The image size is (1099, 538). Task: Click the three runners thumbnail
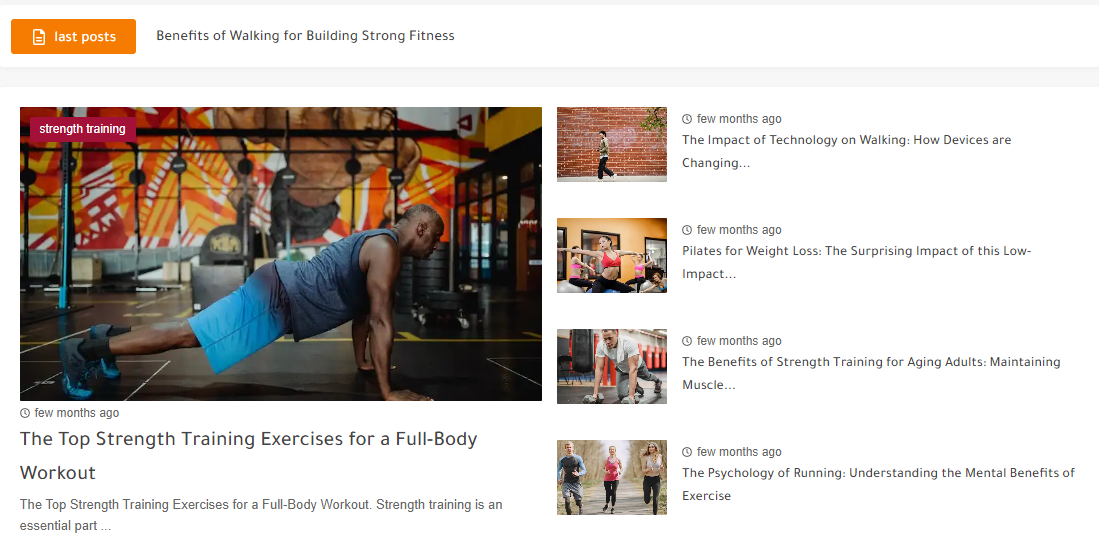[611, 477]
